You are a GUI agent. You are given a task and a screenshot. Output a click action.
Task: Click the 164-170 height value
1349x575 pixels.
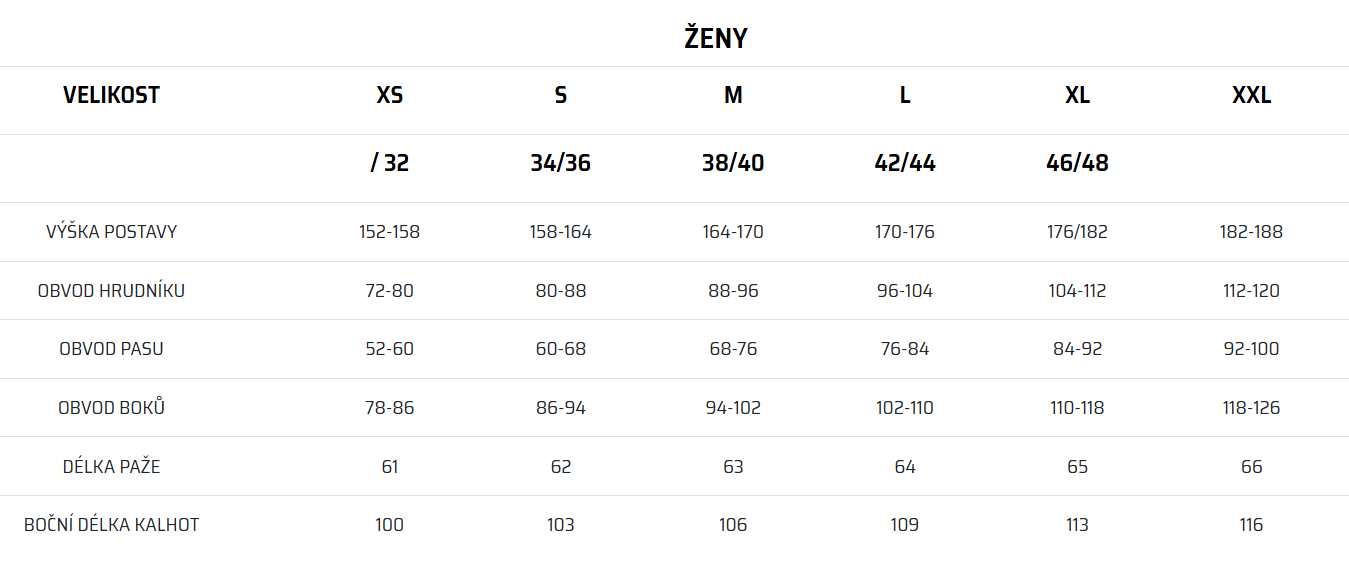[x=733, y=232]
